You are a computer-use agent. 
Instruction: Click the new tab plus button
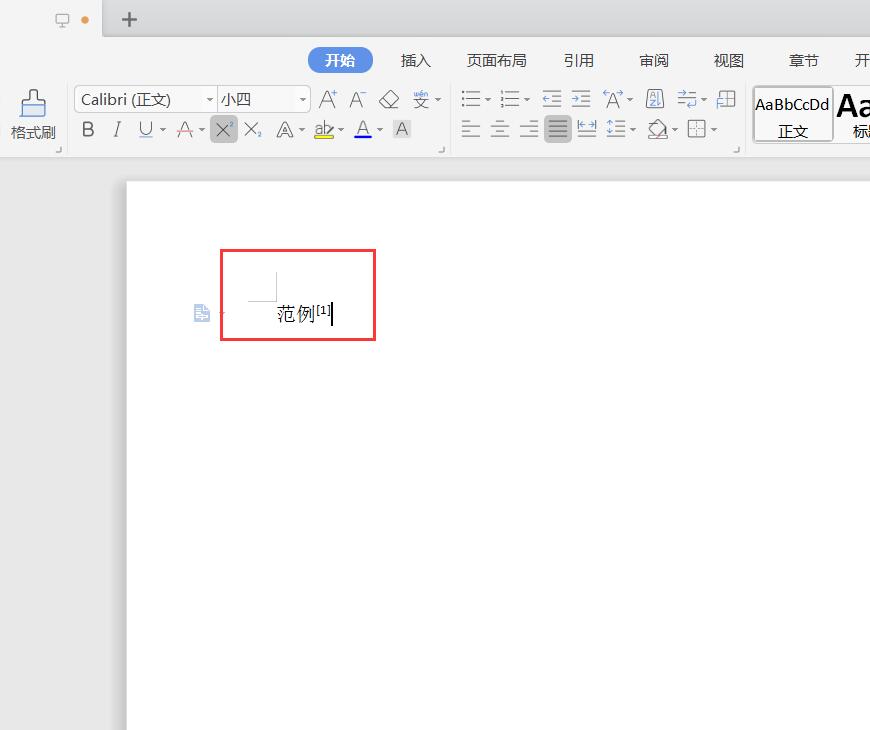129,19
